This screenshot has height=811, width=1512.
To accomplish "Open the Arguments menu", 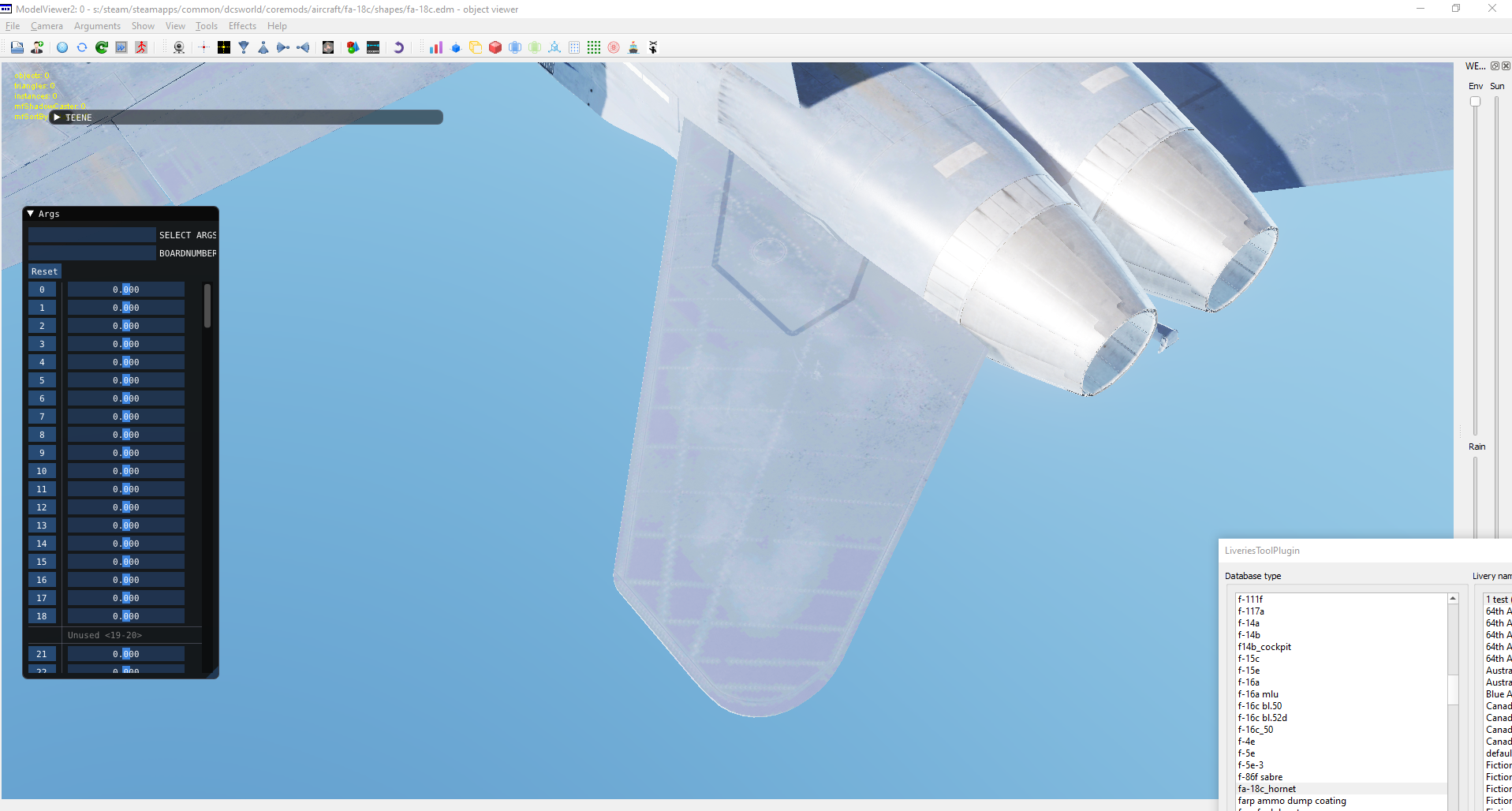I will 97,26.
